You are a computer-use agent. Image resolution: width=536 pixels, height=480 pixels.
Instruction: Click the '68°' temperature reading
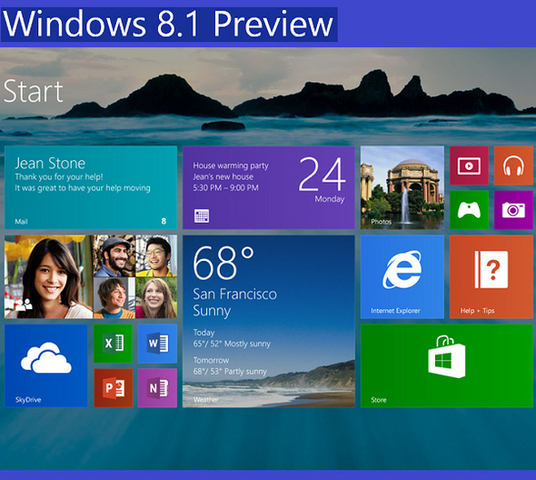pos(224,263)
